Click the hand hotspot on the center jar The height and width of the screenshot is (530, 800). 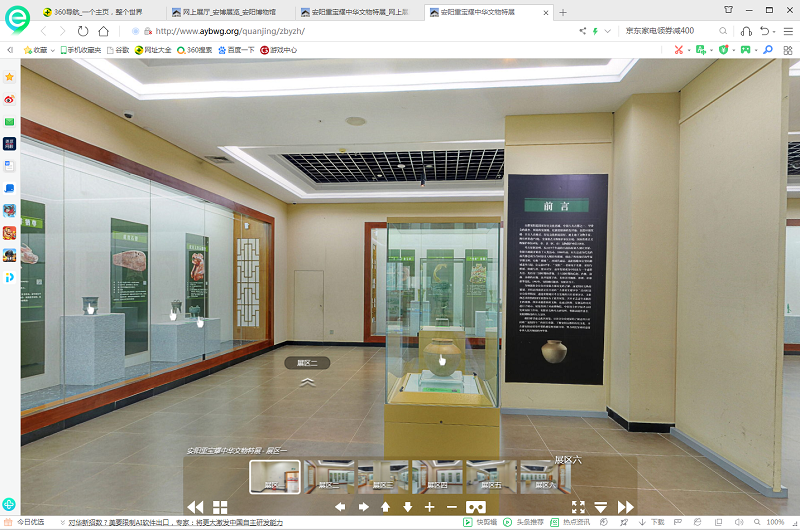[x=442, y=360]
